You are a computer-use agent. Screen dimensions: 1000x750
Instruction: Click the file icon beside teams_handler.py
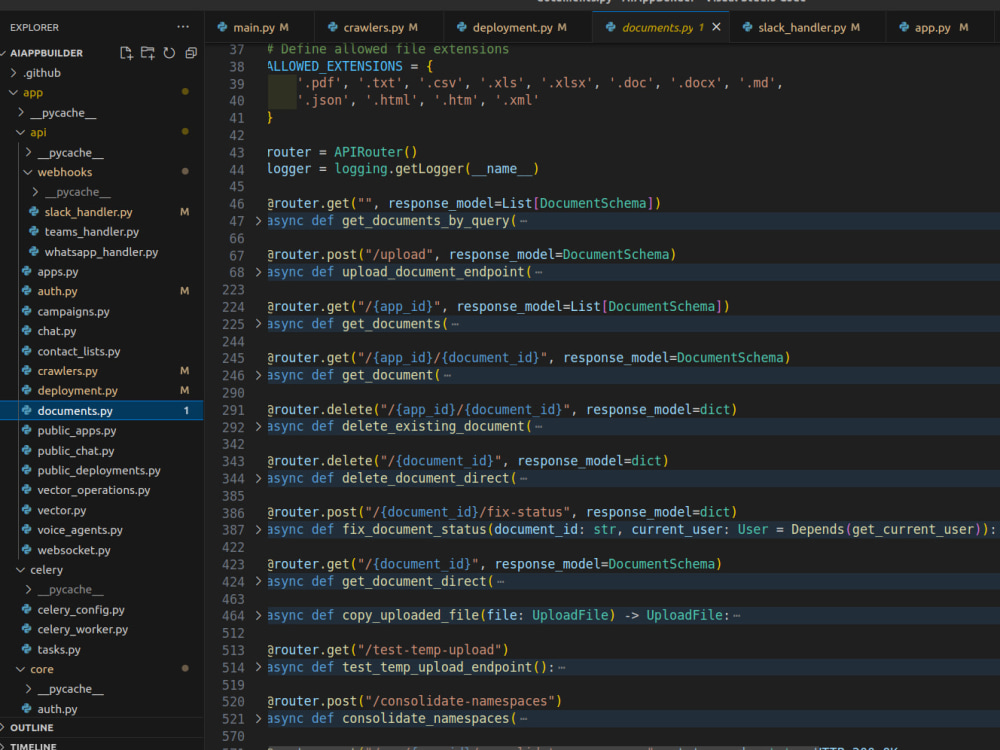click(34, 232)
